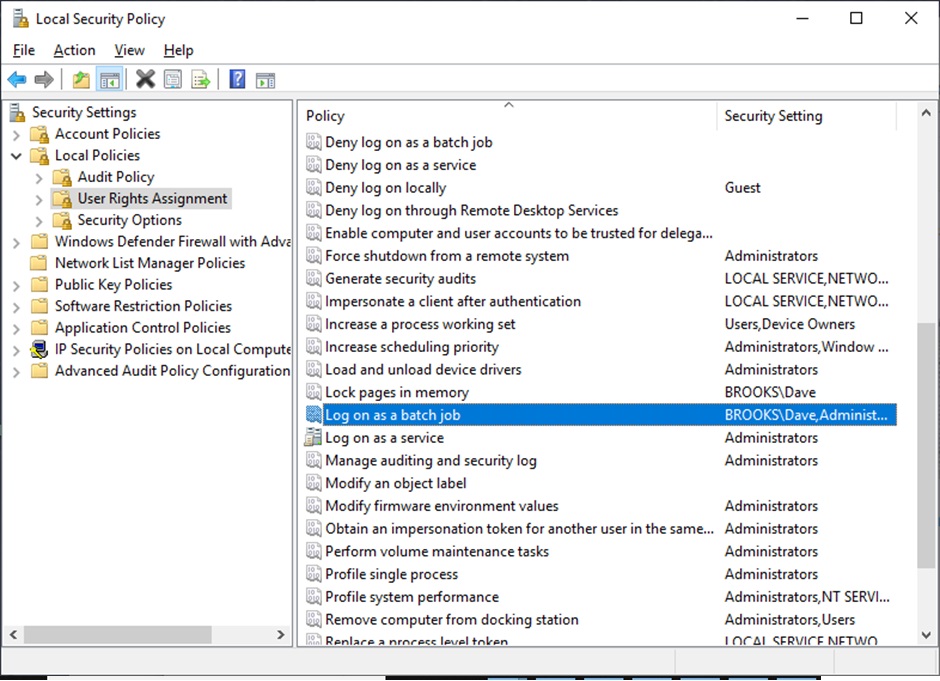The height and width of the screenshot is (681, 940).
Task: Toggle the Action pane with its toolbar icon
Action: click(x=266, y=79)
